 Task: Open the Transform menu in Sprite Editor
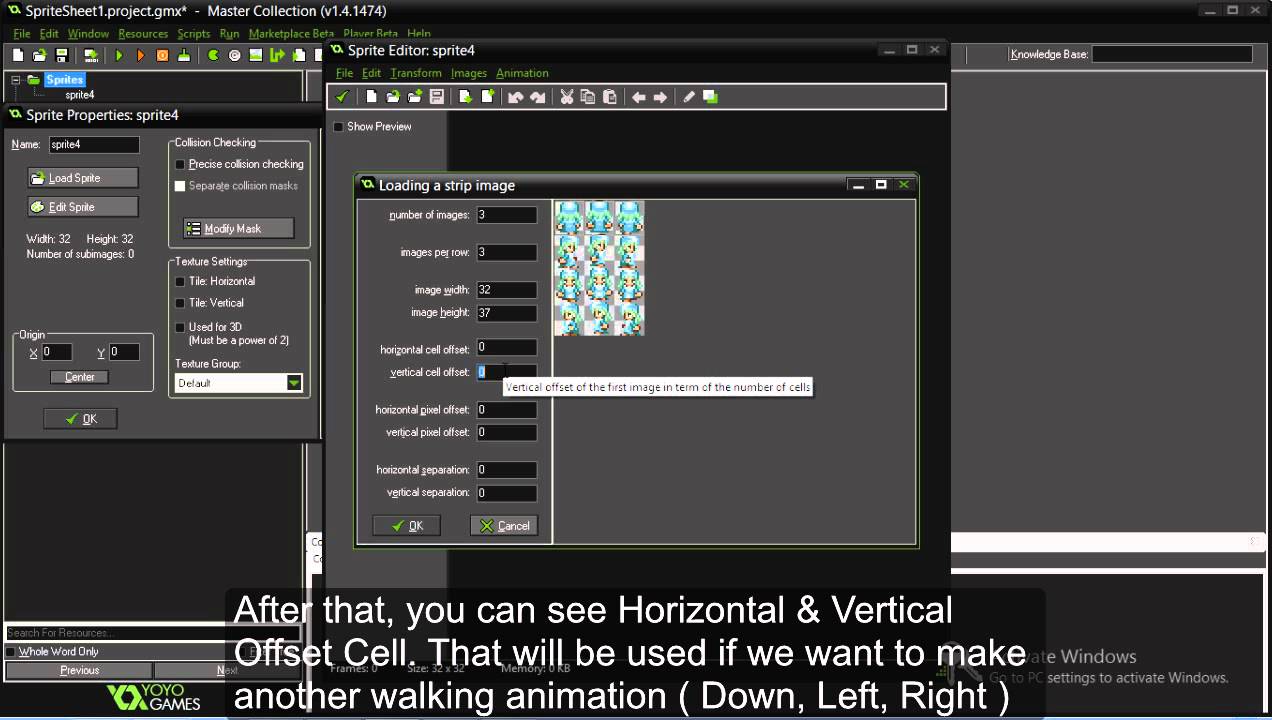(416, 73)
